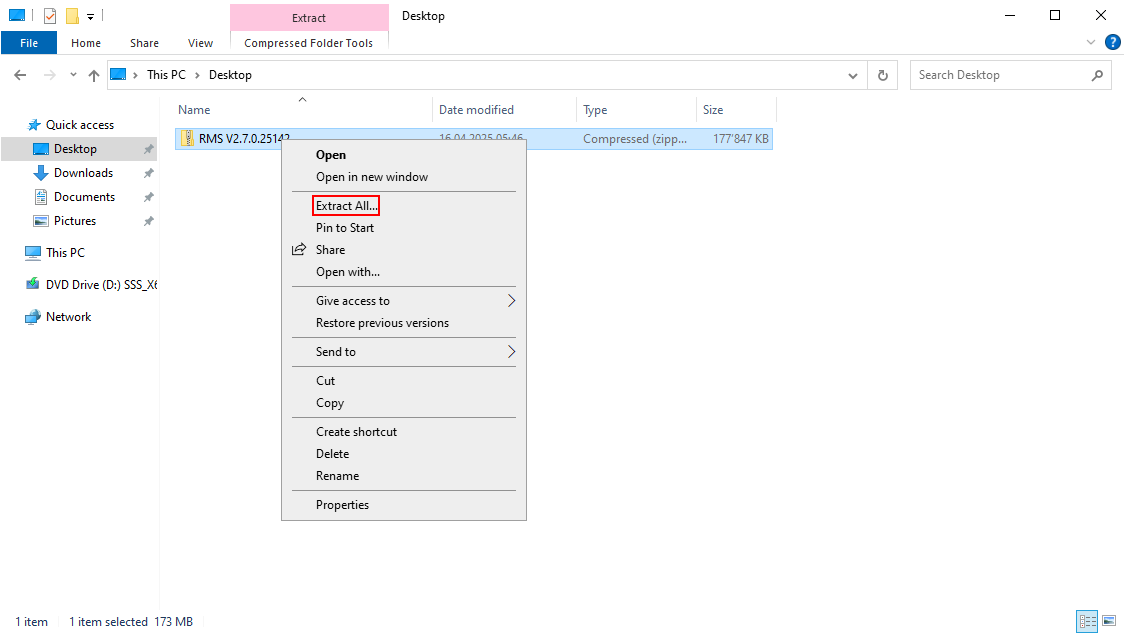
Task: Open the File tab
Action: [29, 43]
